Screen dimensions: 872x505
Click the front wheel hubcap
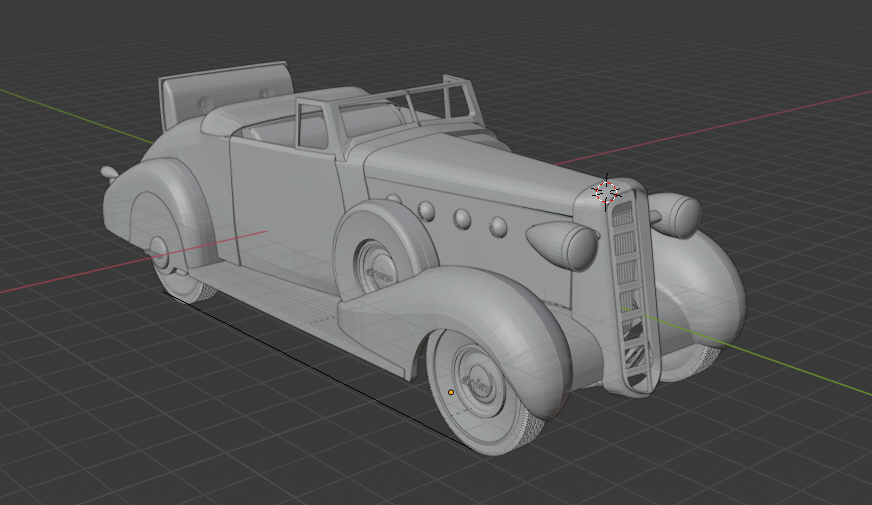pos(479,380)
